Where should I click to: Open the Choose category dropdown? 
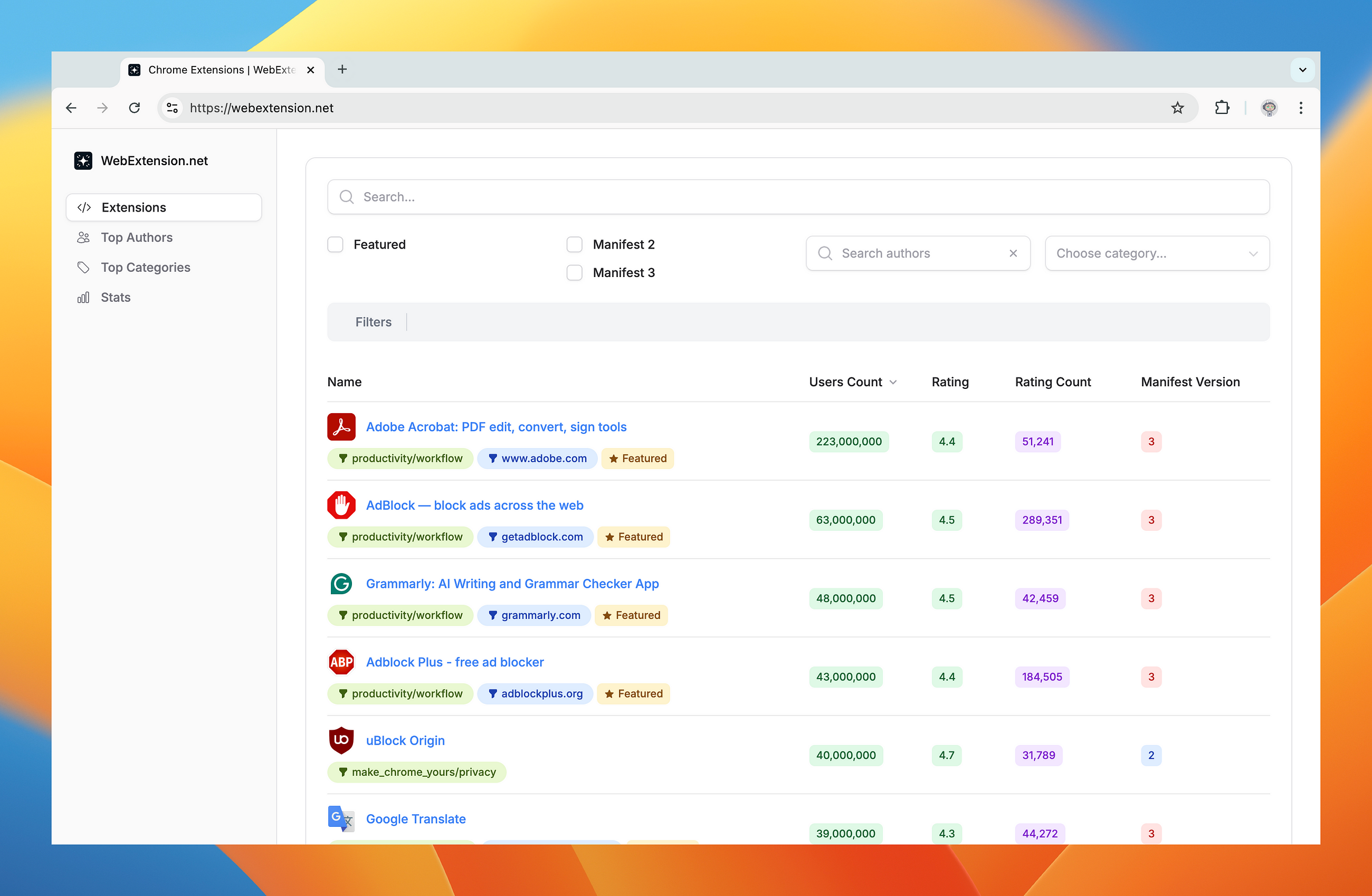point(1157,253)
